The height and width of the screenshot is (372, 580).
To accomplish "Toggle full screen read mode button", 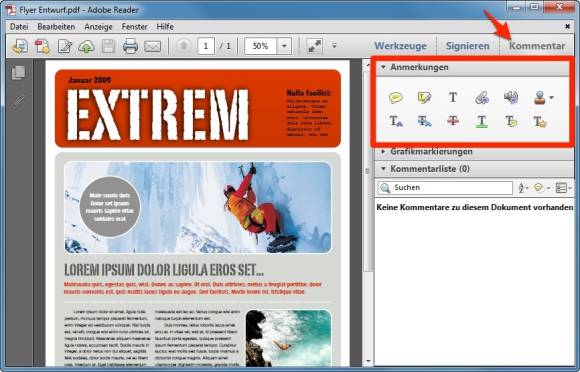I will [x=314, y=46].
